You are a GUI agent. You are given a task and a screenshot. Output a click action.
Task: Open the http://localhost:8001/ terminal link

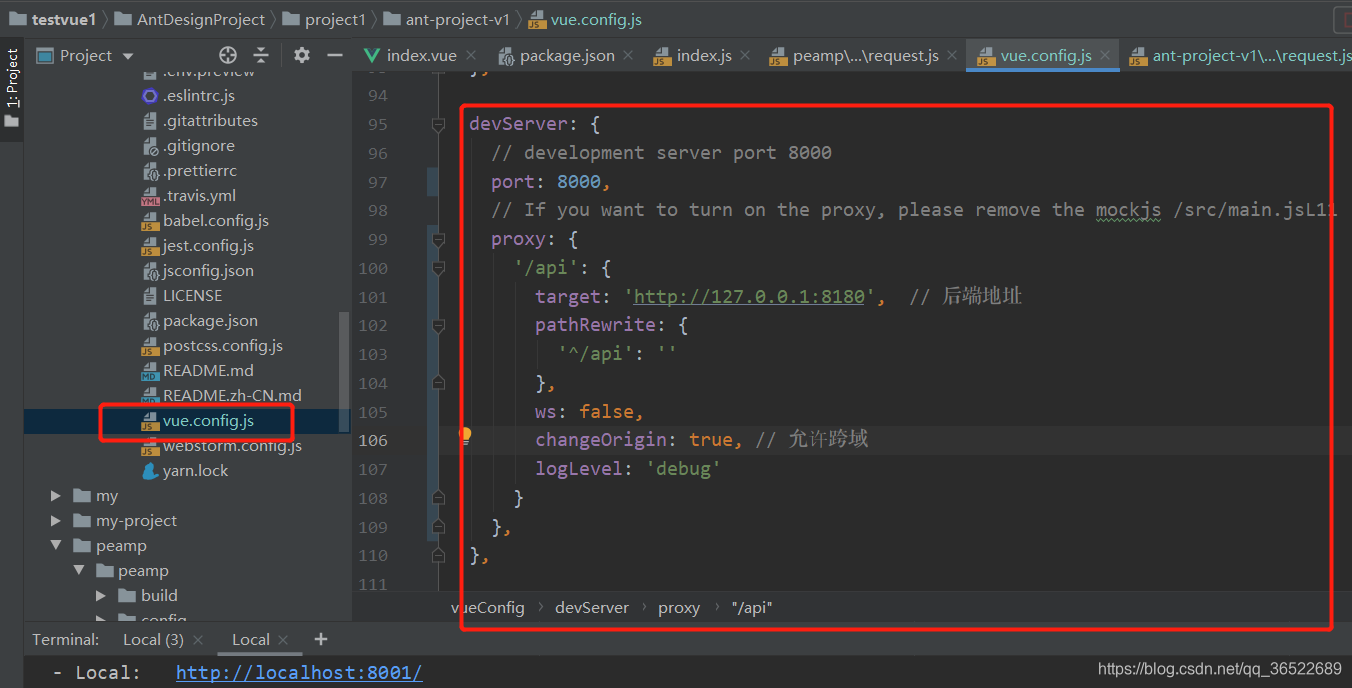tap(299, 673)
